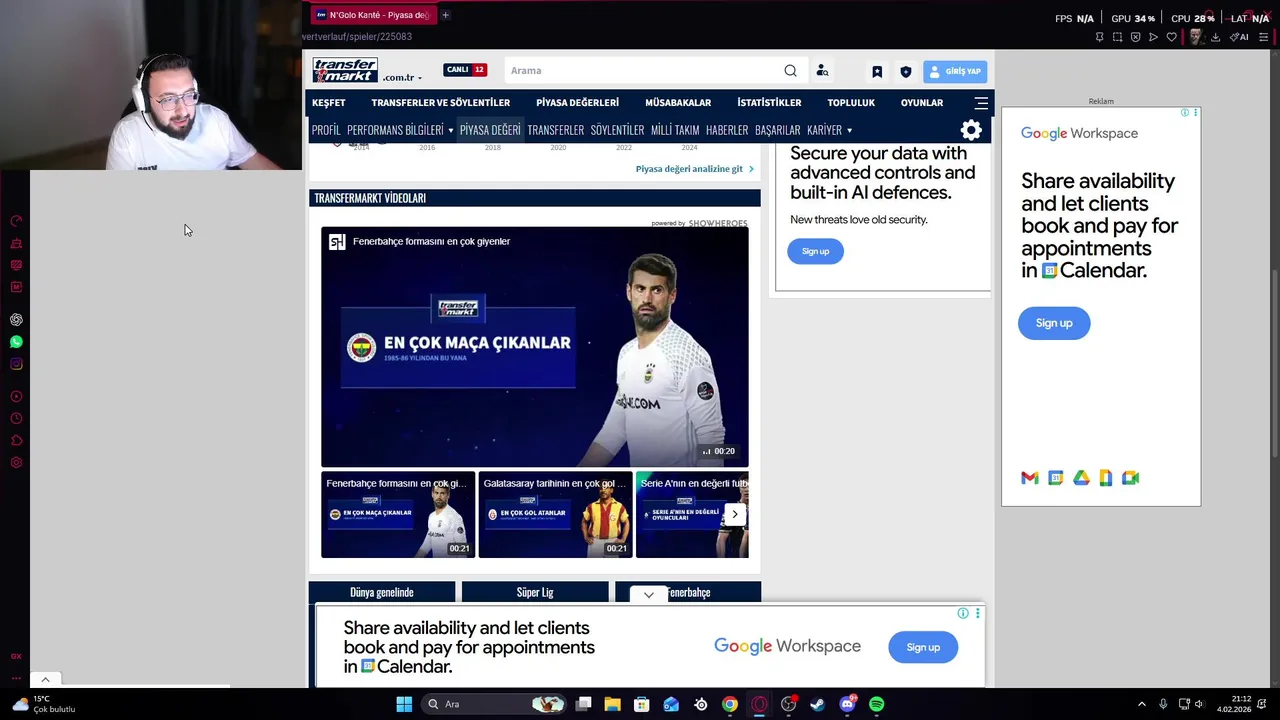
Task: Open Instagram from the browser sidebar
Action: pos(16,364)
